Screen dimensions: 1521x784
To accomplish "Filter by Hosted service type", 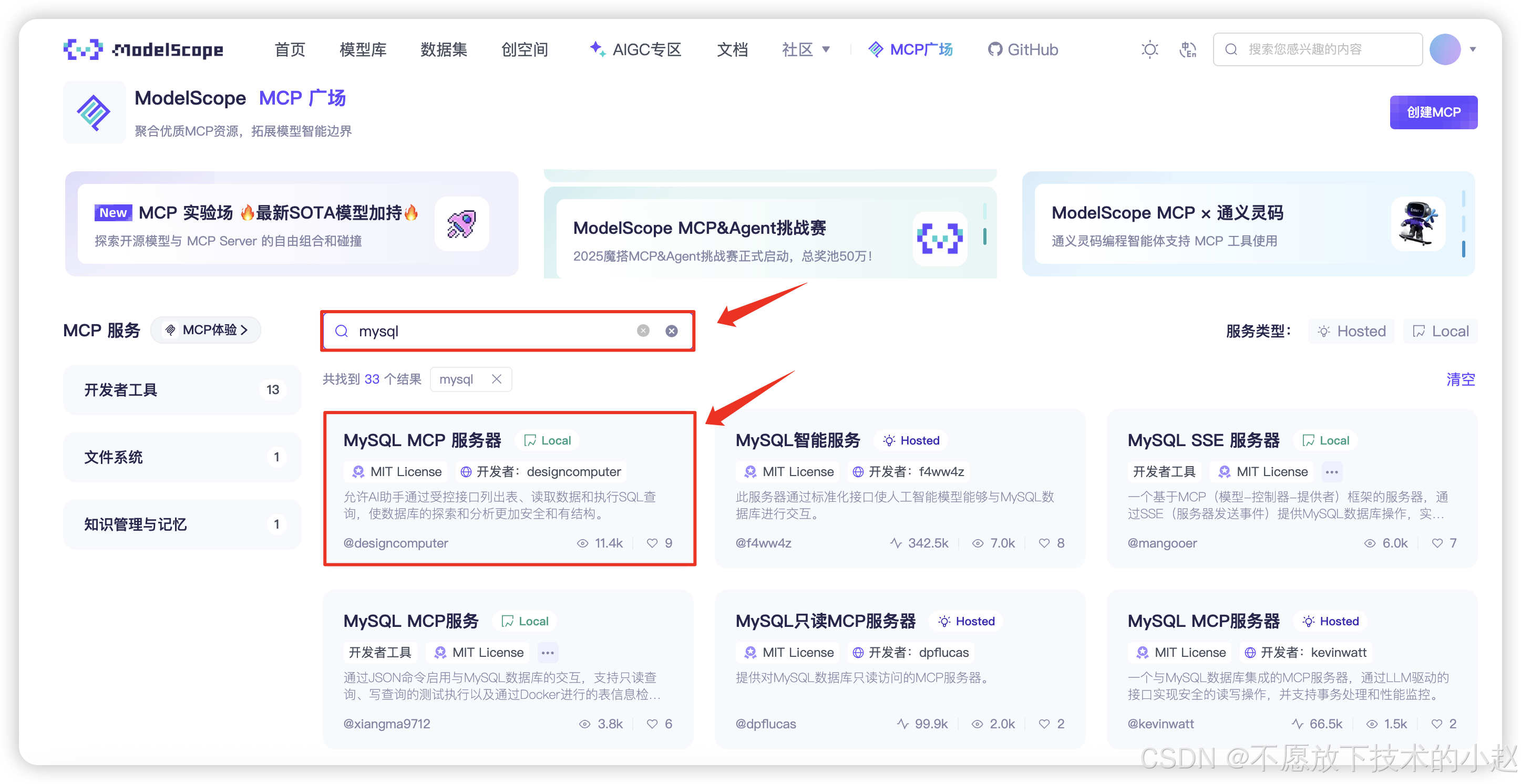I will (x=1352, y=331).
